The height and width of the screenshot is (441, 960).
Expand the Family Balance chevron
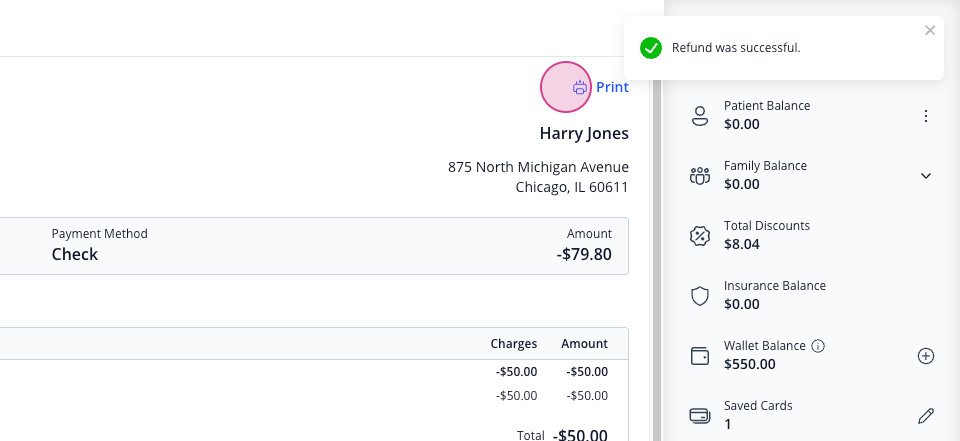pyautogui.click(x=926, y=176)
